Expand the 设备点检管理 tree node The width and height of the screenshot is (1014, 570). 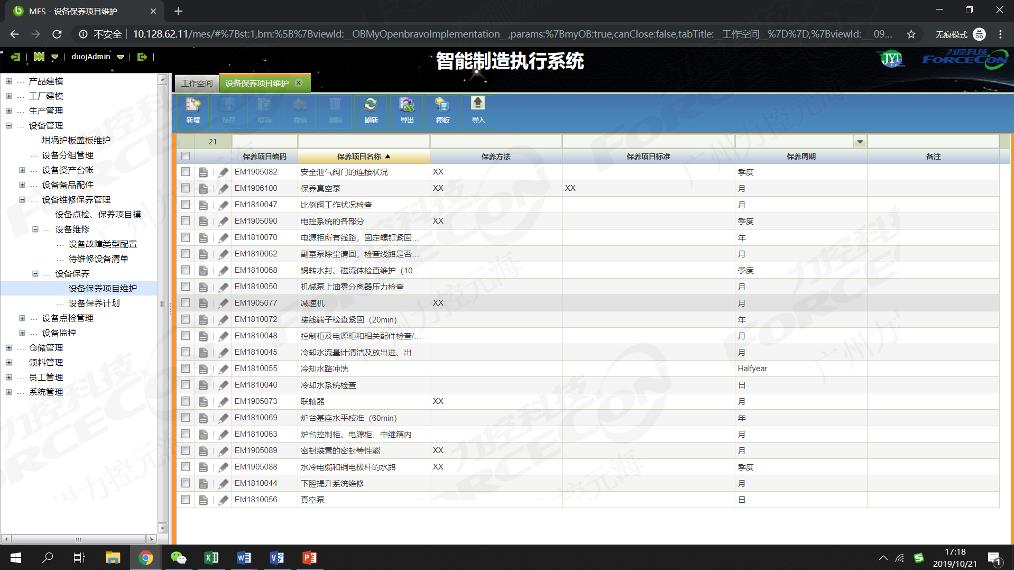[x=22, y=318]
